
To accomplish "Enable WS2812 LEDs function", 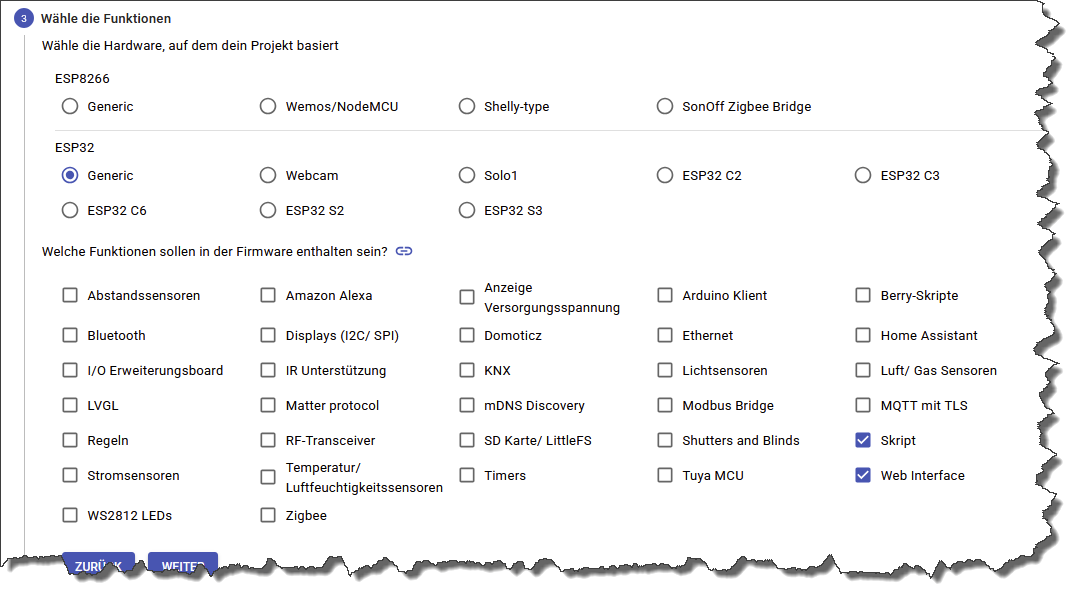I will click(x=70, y=515).
